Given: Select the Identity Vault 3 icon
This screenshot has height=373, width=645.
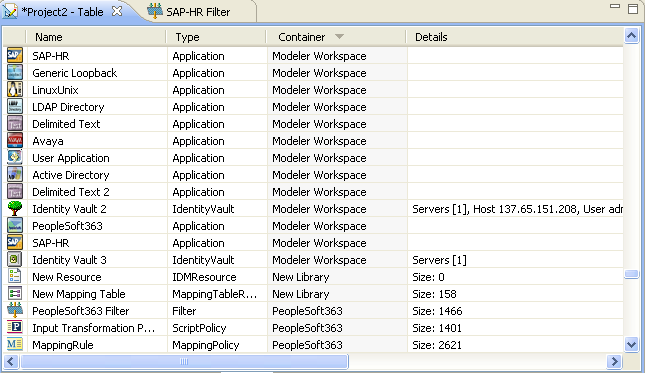Looking at the screenshot, I should (x=15, y=259).
